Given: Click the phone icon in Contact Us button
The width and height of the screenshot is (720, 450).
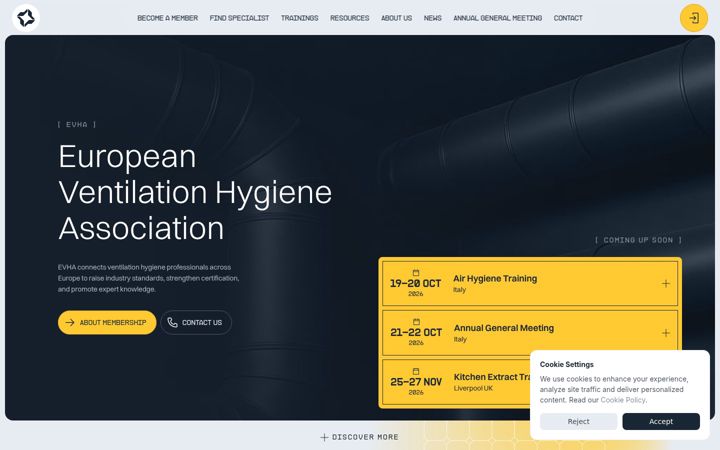Looking at the screenshot, I should tap(172, 322).
